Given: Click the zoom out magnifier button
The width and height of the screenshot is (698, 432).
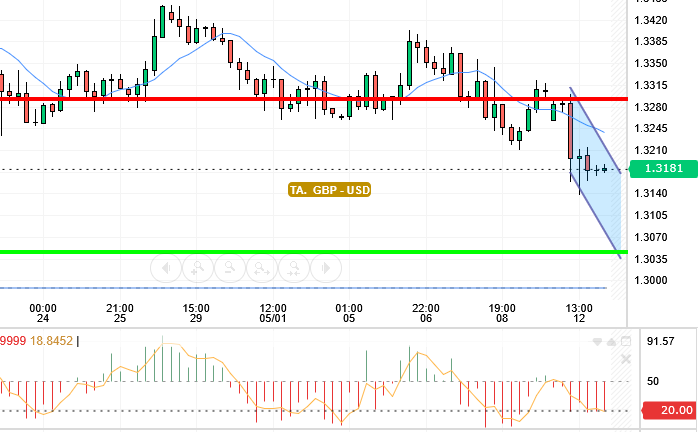Looking at the screenshot, I should coord(230,268).
